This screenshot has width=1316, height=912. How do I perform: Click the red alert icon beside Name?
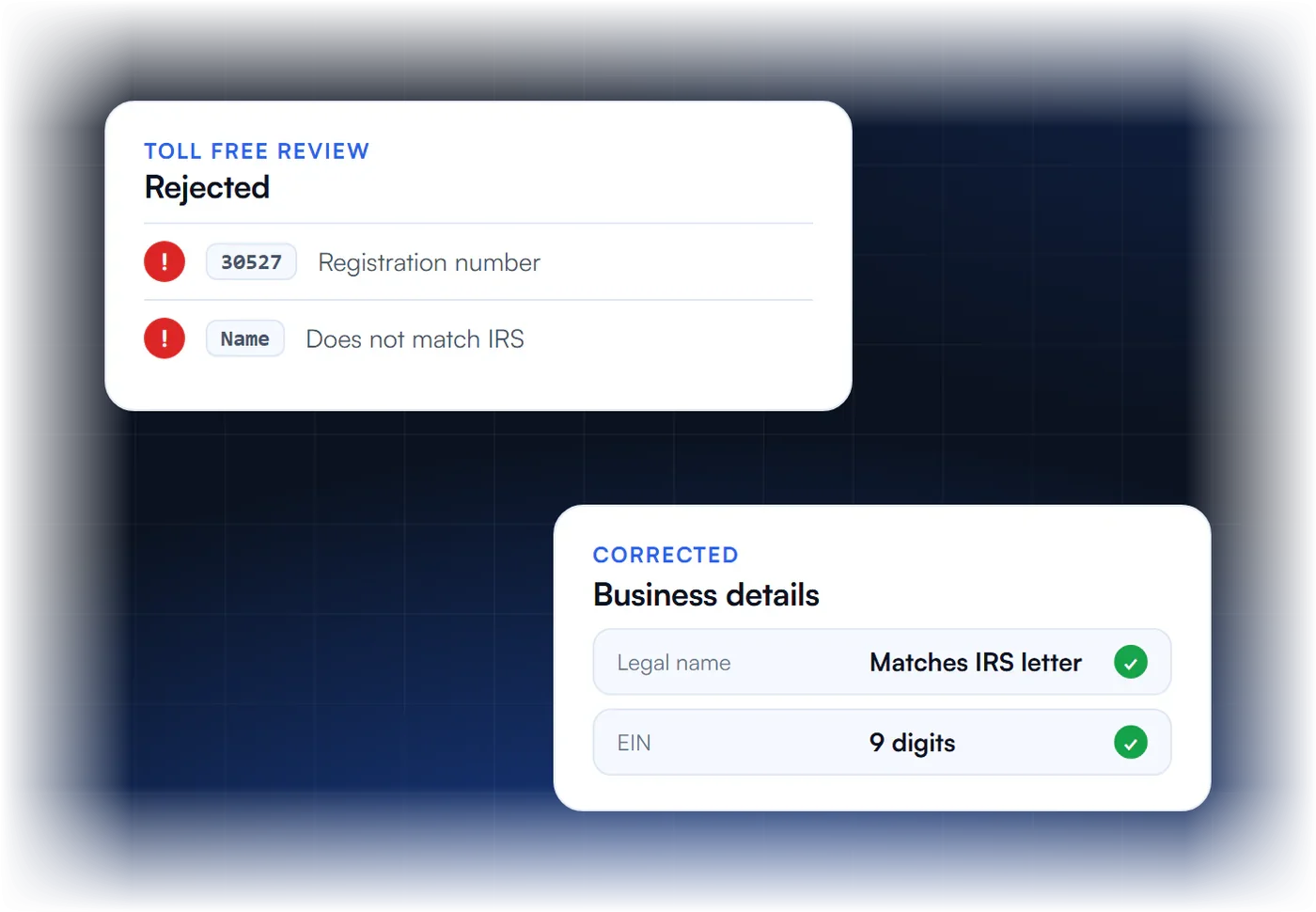(x=164, y=338)
